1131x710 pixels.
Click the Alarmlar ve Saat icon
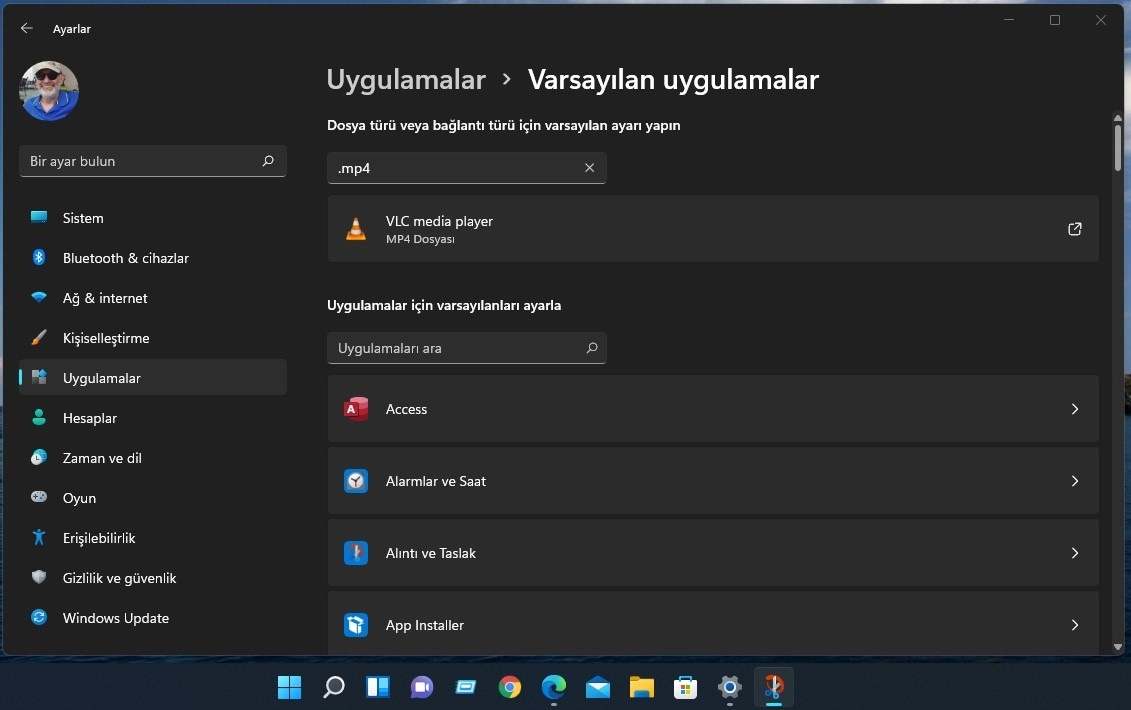[356, 481]
